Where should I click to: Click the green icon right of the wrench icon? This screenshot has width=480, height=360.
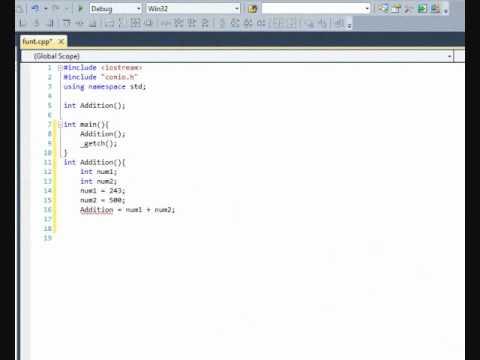click(x=422, y=8)
